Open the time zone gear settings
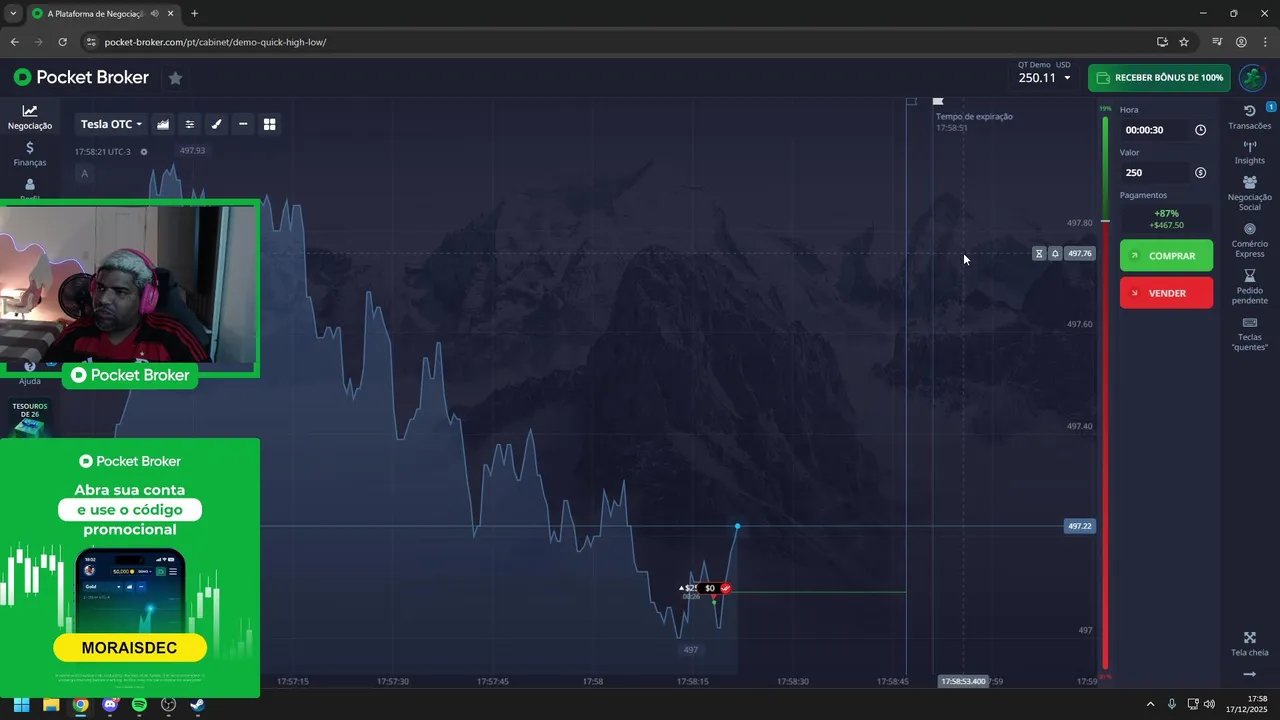1280x720 pixels. tap(144, 152)
